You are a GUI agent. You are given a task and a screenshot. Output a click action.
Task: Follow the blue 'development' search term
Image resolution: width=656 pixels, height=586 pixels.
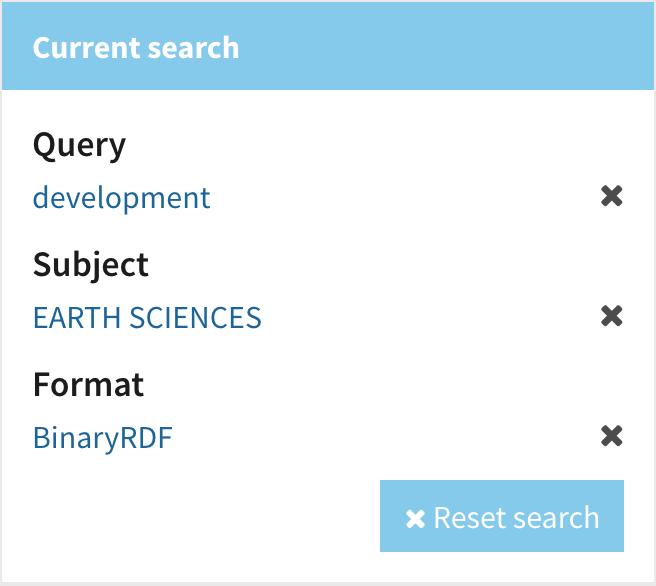tap(122, 197)
